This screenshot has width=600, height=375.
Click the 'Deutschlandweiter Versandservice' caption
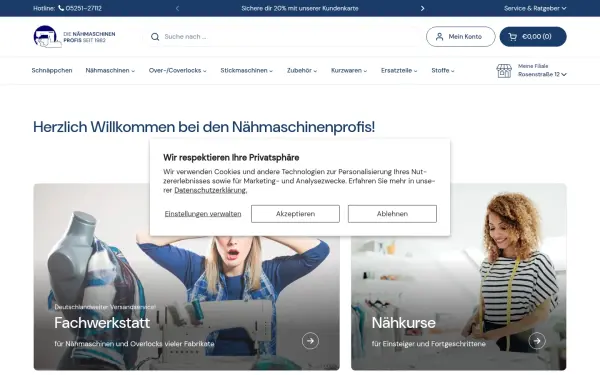point(105,307)
